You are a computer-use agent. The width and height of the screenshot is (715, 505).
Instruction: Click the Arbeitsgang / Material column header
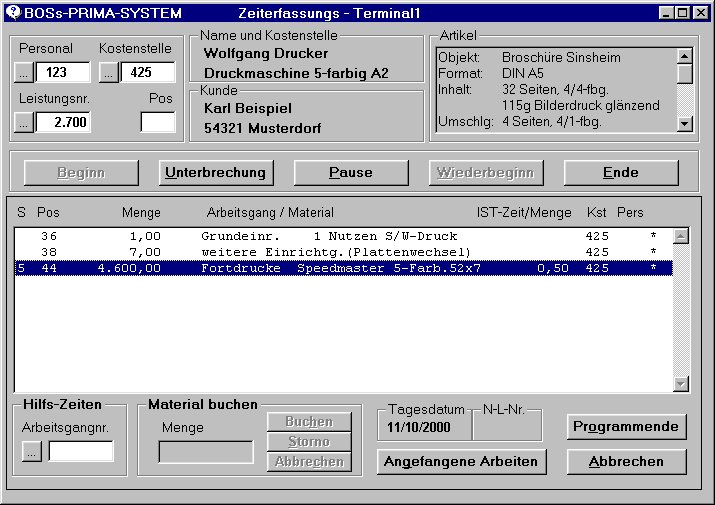tap(270, 213)
